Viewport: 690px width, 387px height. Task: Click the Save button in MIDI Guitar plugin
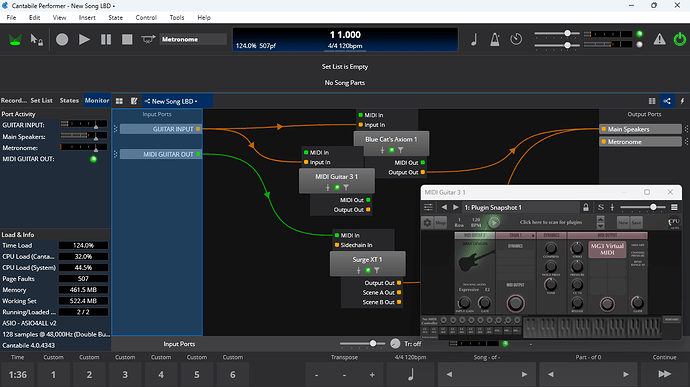[636, 222]
